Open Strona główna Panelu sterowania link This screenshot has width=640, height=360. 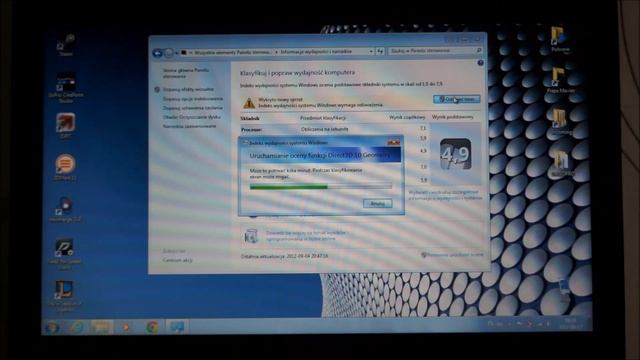click(x=186, y=73)
